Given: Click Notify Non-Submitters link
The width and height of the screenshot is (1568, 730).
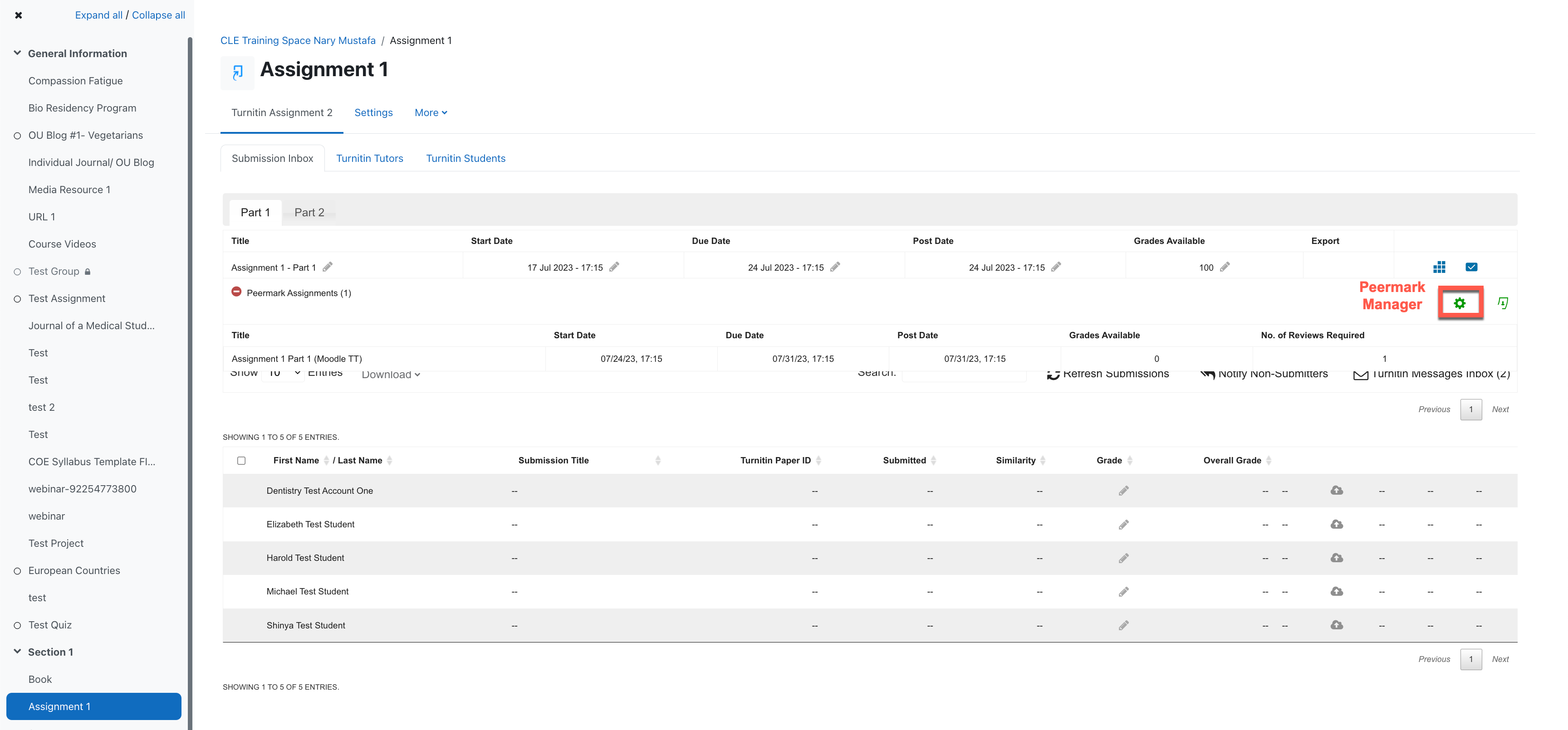Looking at the screenshot, I should 1264,375.
